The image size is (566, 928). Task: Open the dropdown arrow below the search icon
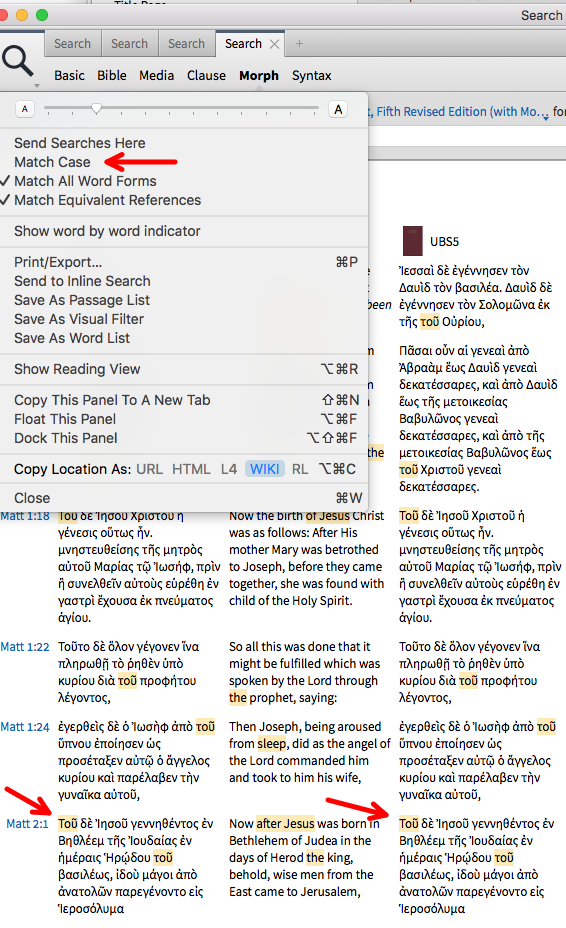click(37, 86)
